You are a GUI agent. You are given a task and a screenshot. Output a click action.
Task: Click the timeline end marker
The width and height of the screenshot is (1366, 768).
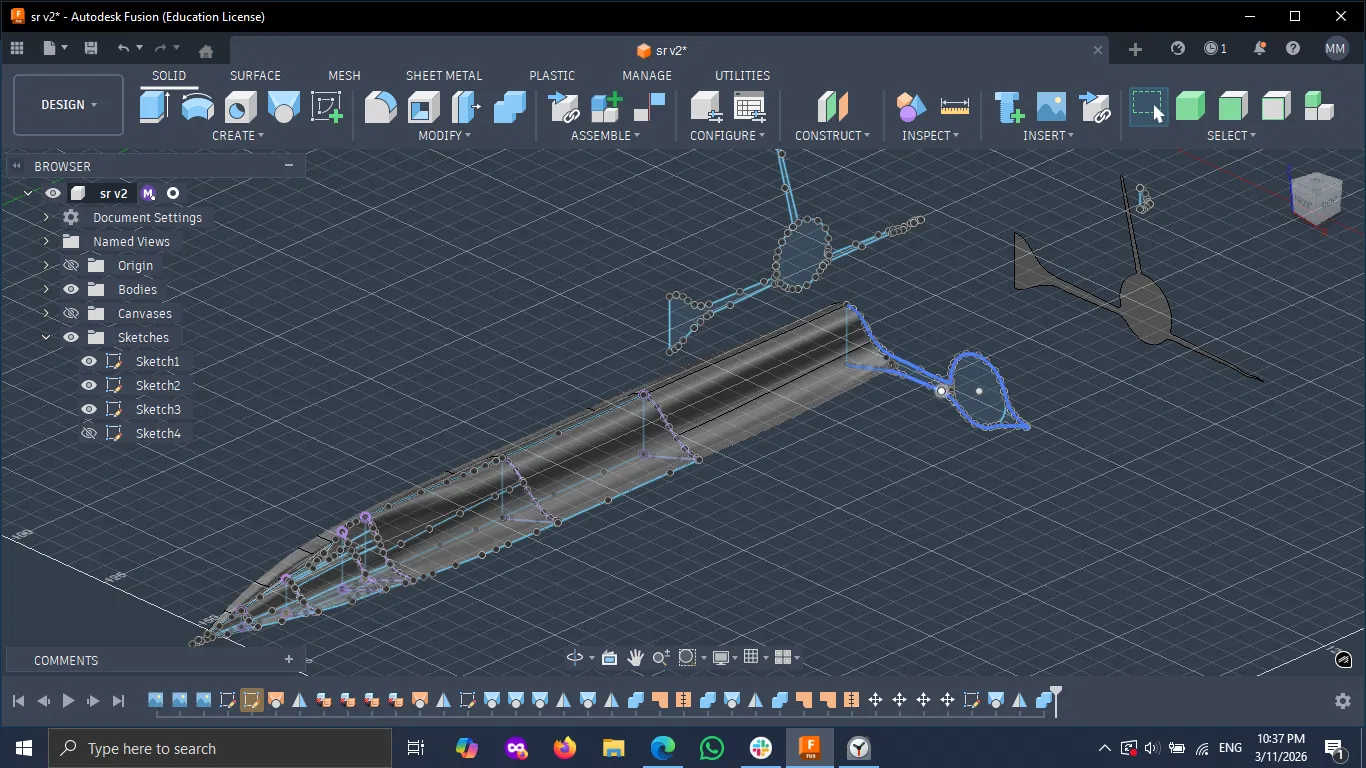(1055, 693)
